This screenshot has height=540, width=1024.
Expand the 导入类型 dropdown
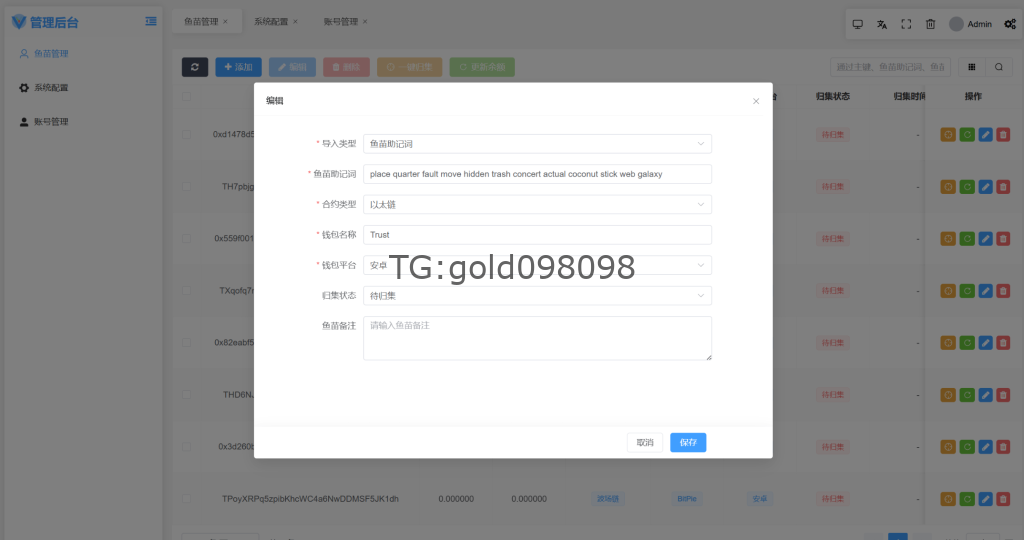pyautogui.click(x=537, y=144)
